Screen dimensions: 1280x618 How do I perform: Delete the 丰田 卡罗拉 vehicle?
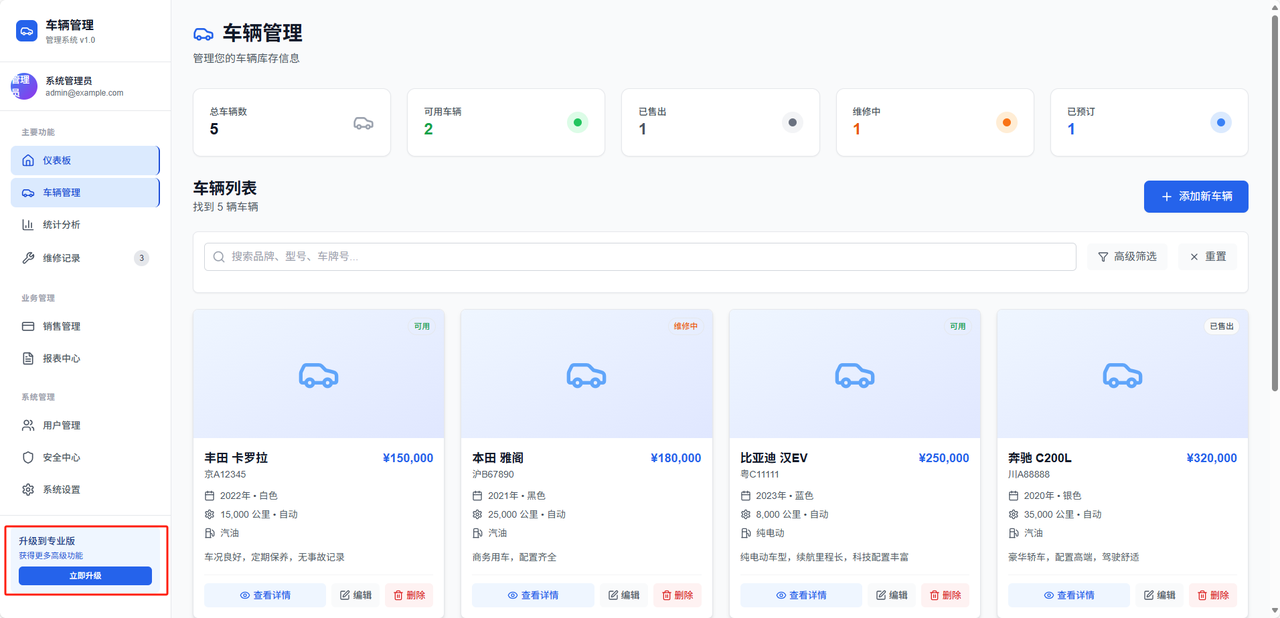pos(409,595)
